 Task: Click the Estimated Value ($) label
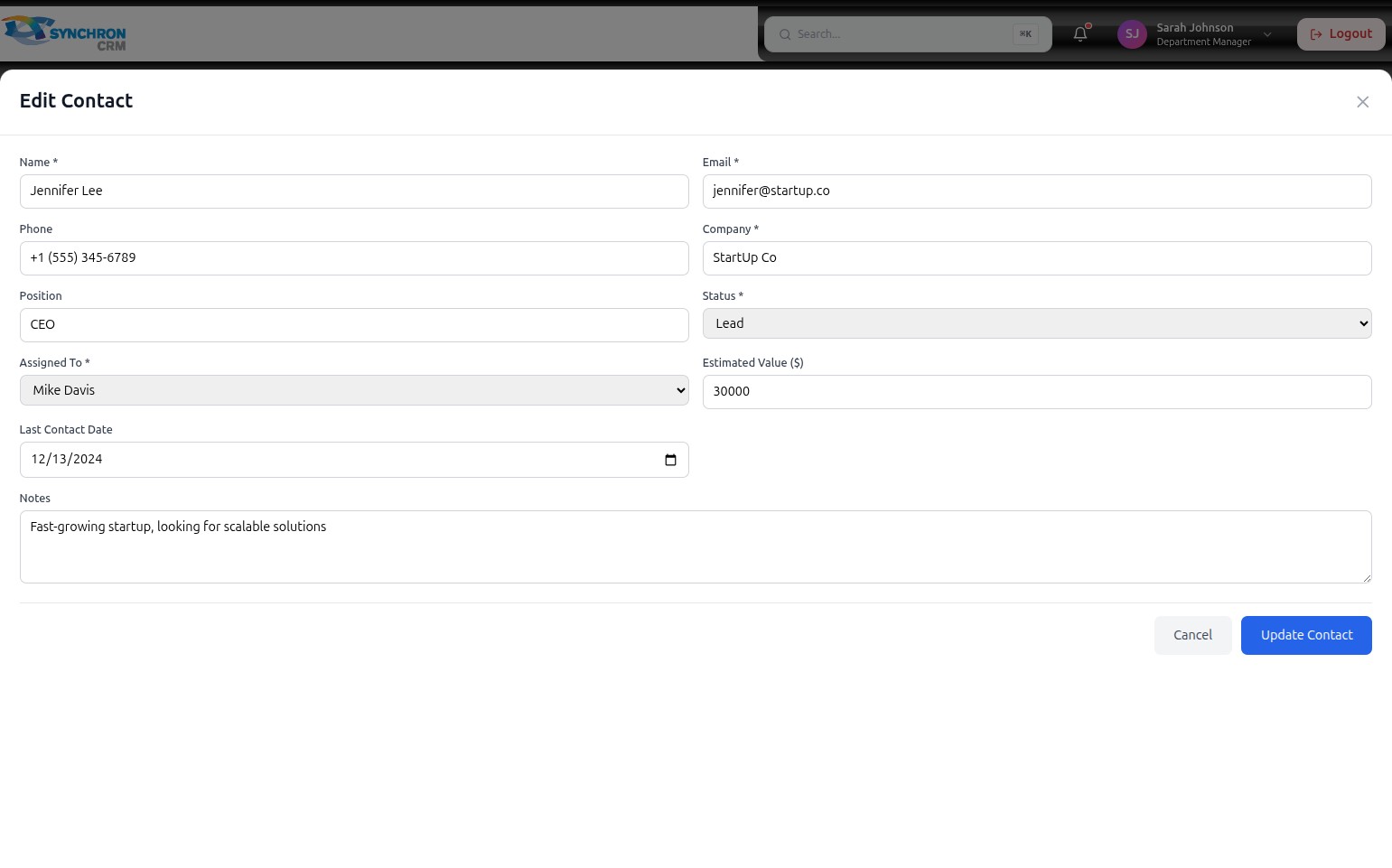pyautogui.click(x=752, y=363)
